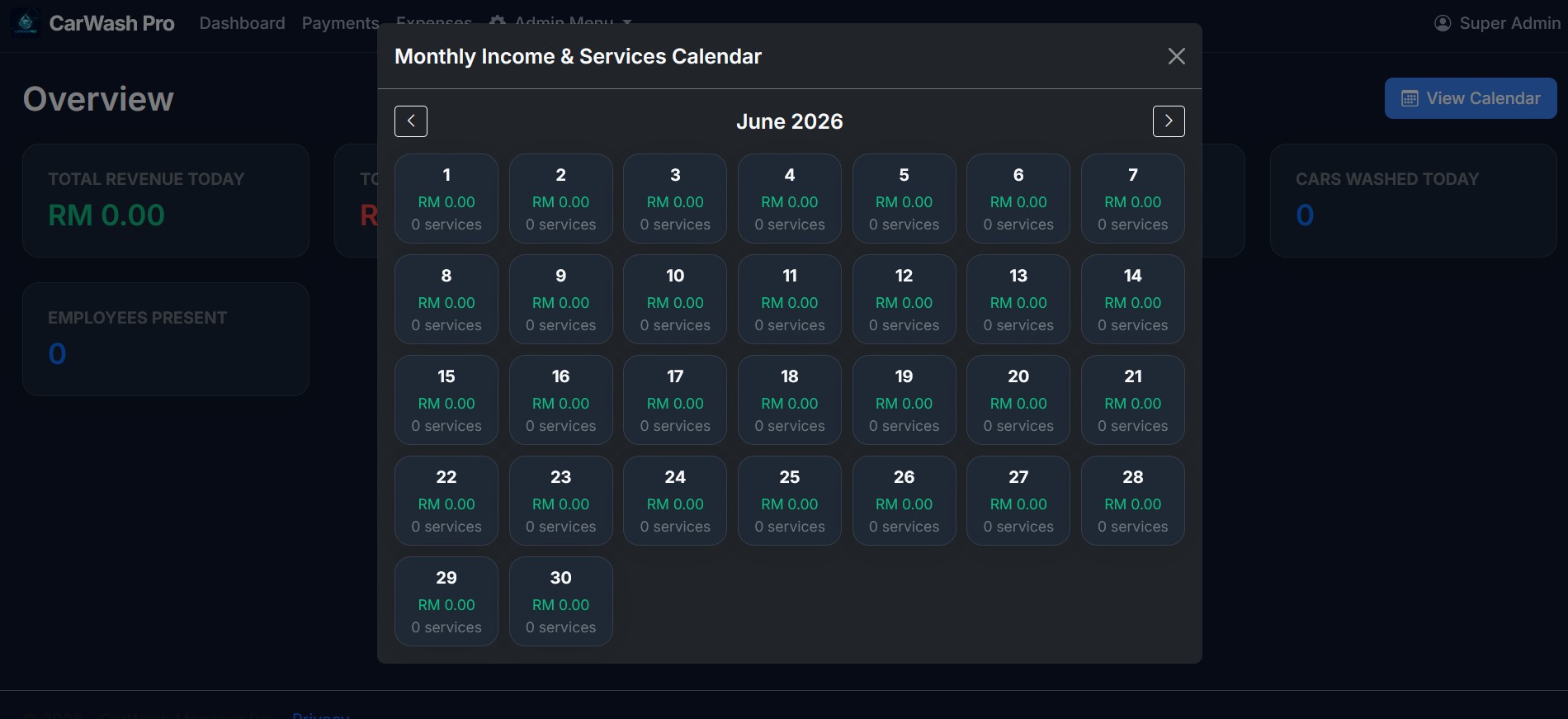
Task: Select the June 6 day card
Action: [1018, 198]
